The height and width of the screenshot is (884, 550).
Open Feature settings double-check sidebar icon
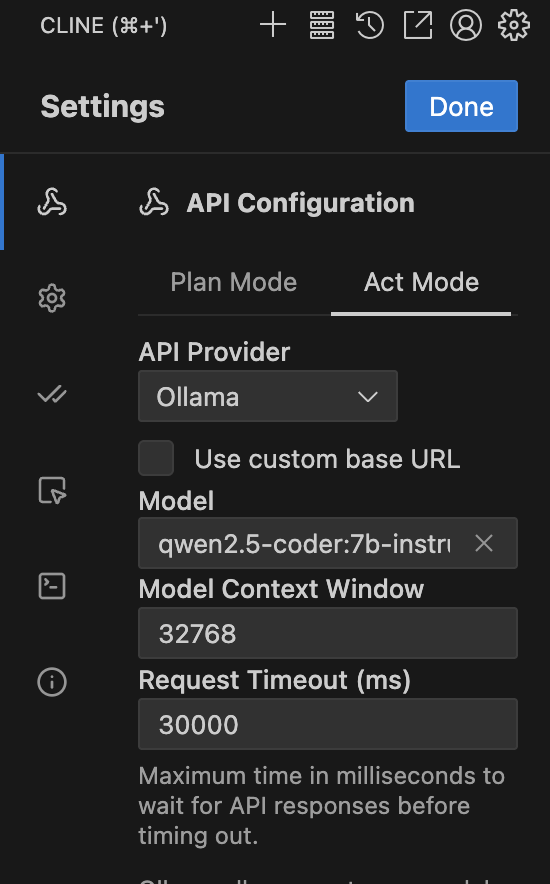[x=52, y=394]
